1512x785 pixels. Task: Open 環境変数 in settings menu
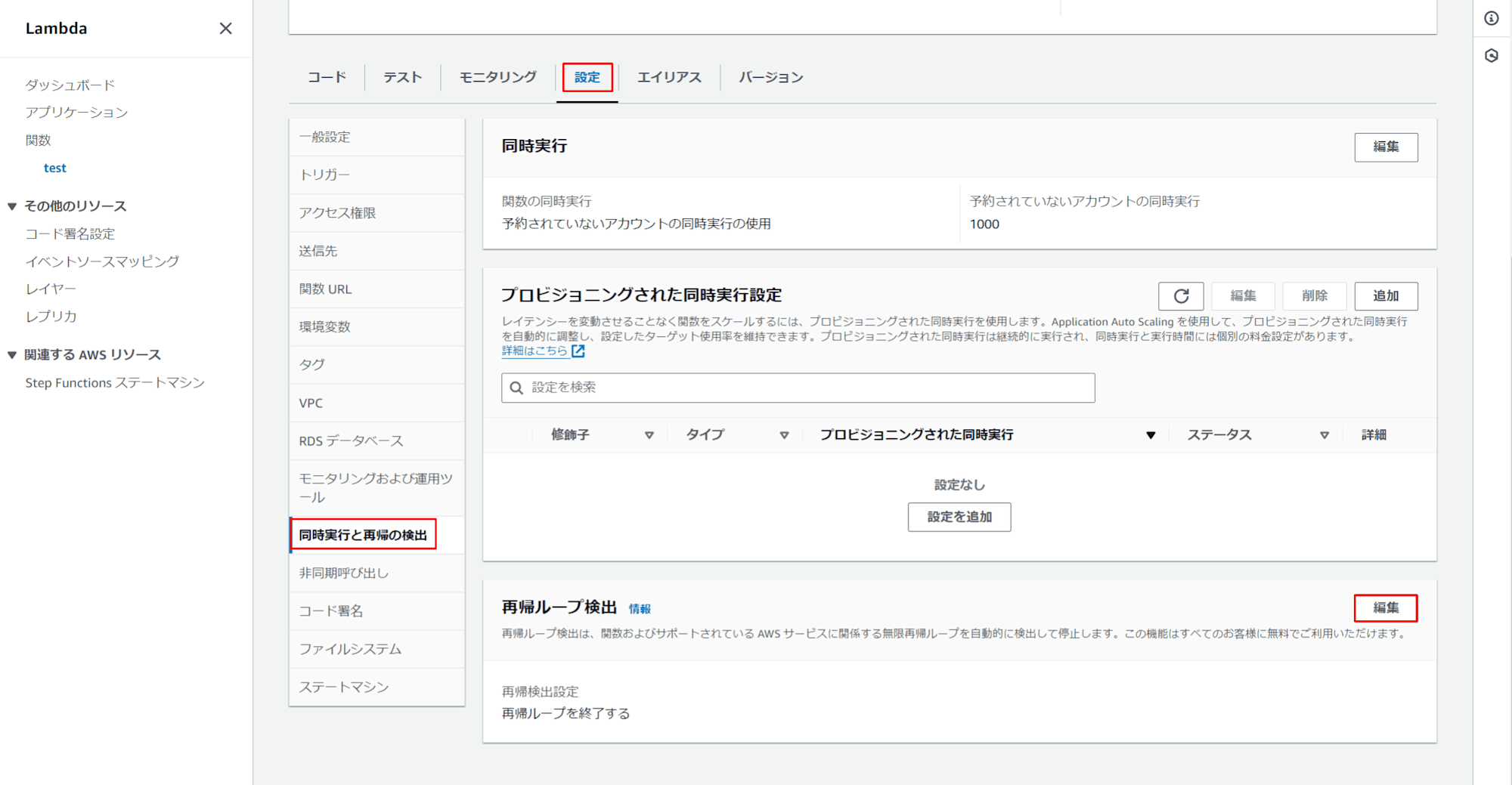click(x=376, y=327)
